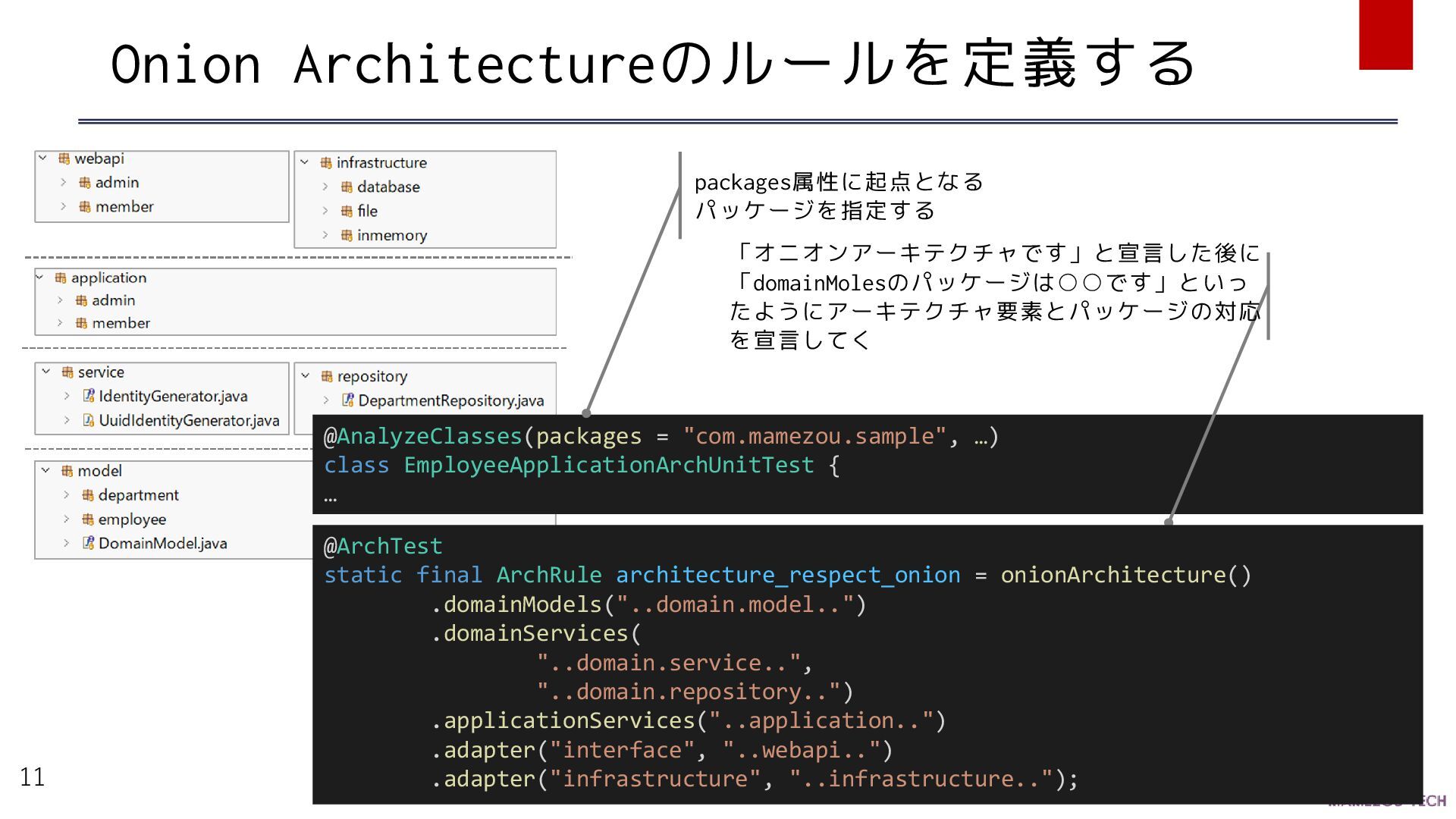The width and height of the screenshot is (1456, 819).
Task: Expand the inmemory package node
Action: [x=325, y=235]
